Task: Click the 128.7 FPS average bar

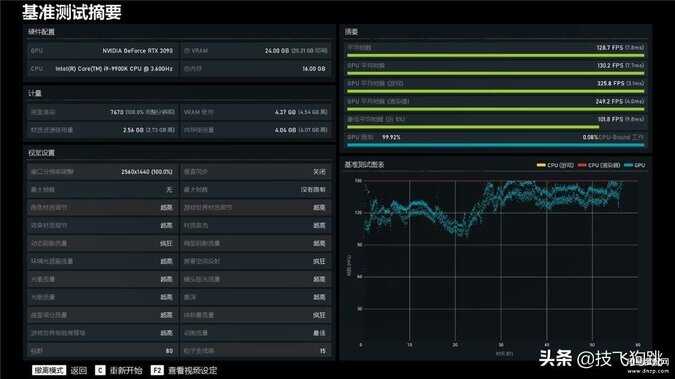Action: click(495, 55)
